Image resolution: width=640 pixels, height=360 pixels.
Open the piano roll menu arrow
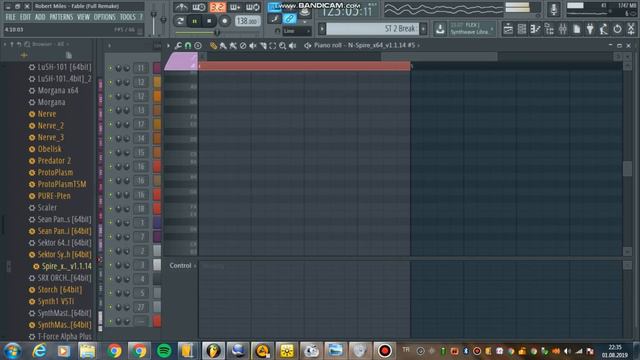click(x=169, y=46)
